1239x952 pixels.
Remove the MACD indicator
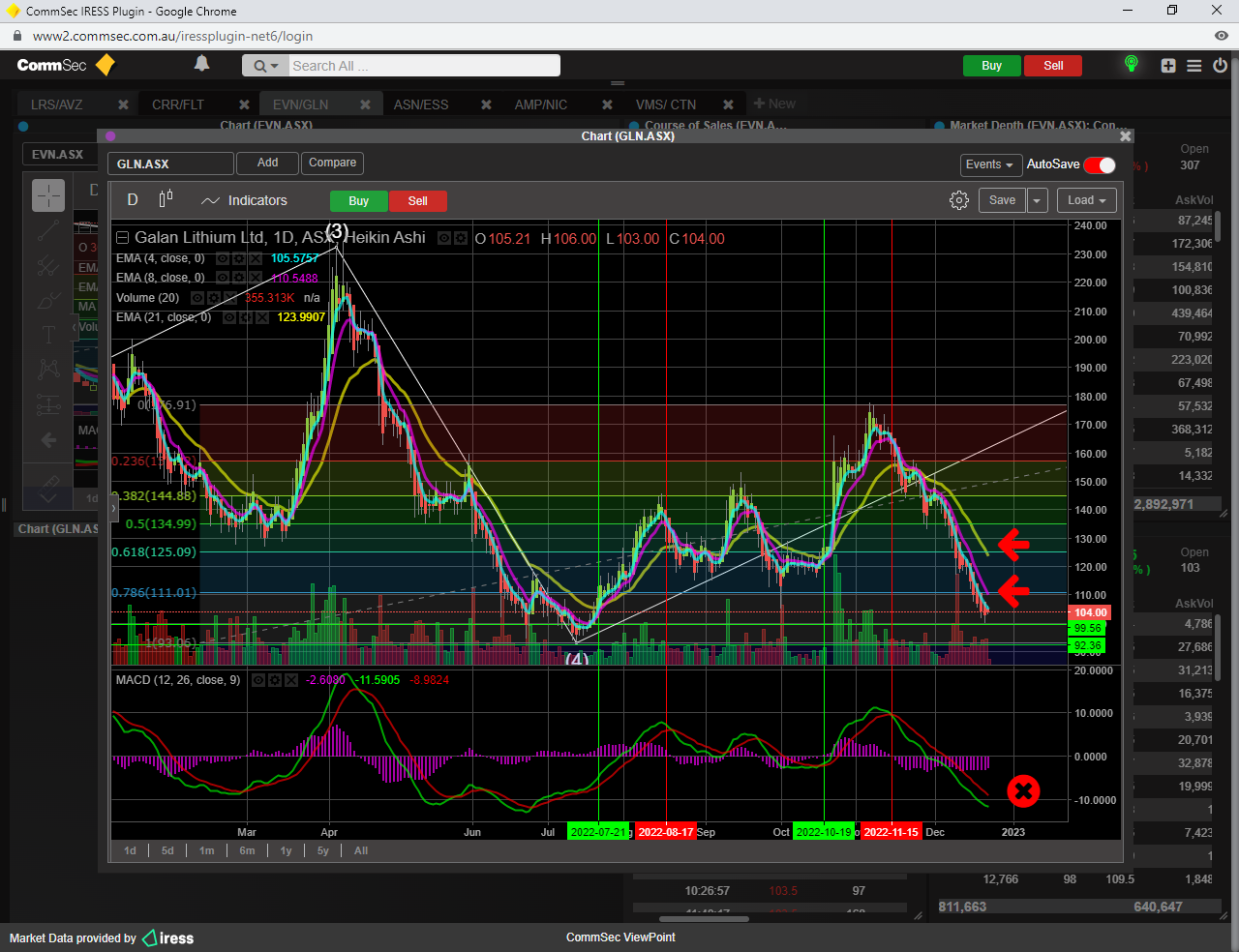click(291, 680)
